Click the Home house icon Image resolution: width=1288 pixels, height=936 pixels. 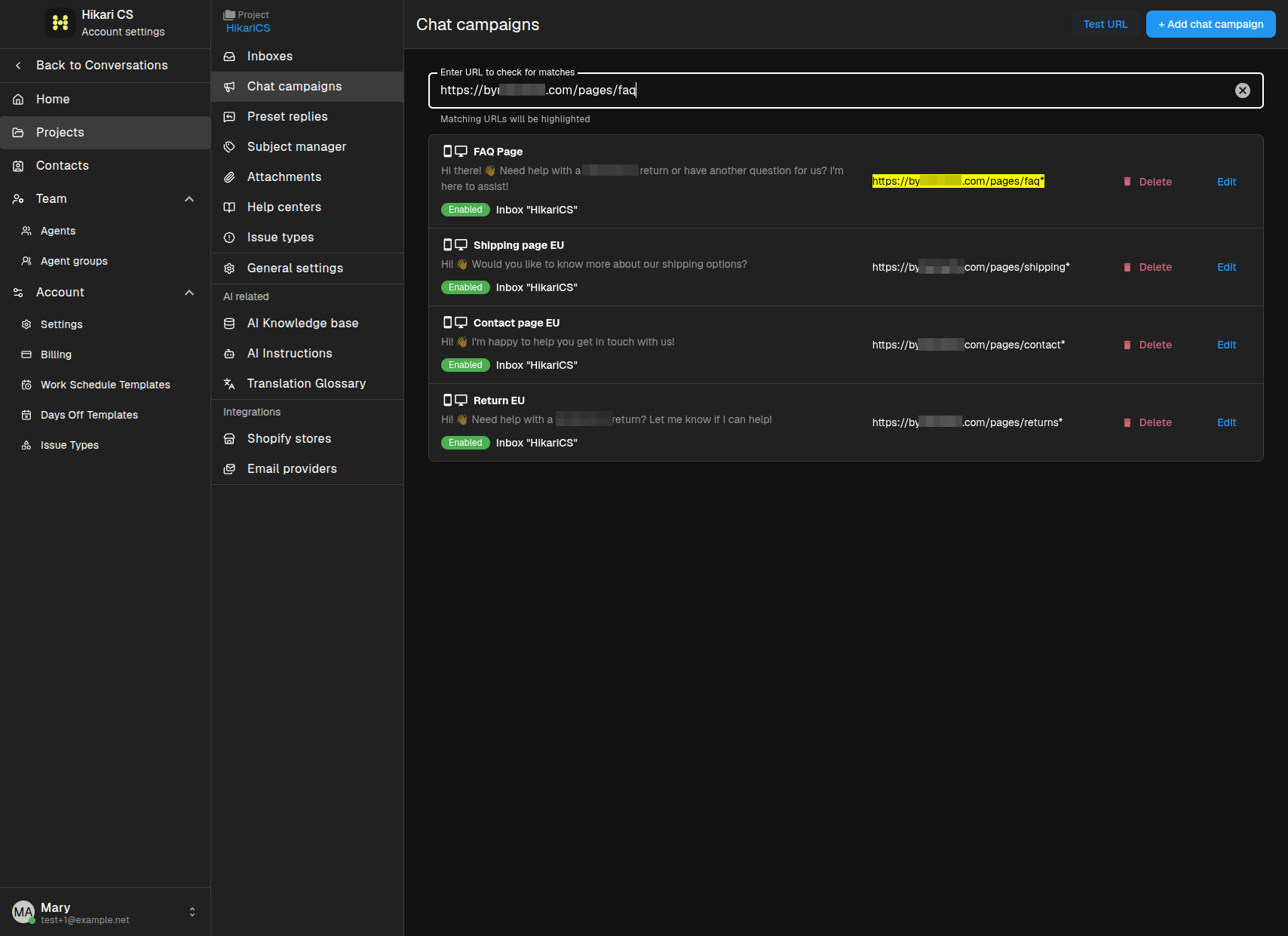point(18,100)
